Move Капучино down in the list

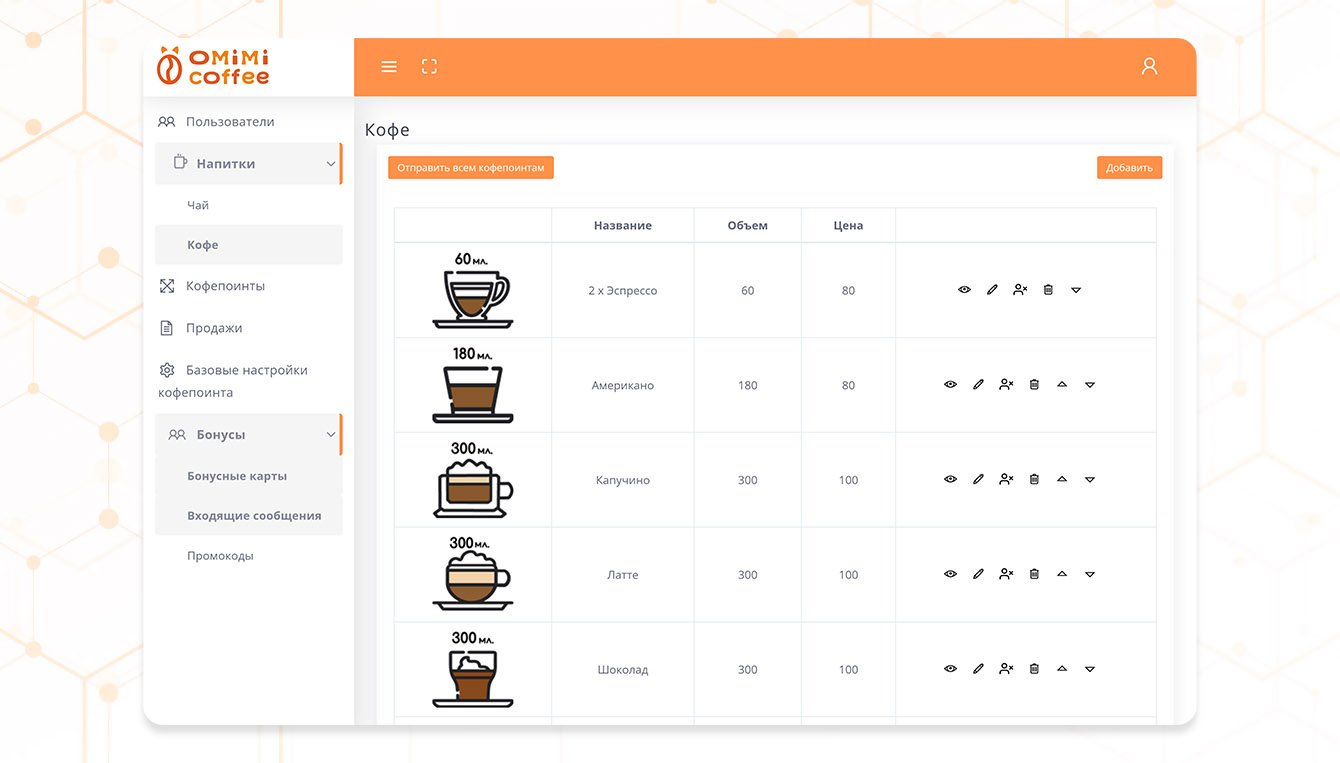pos(1090,480)
